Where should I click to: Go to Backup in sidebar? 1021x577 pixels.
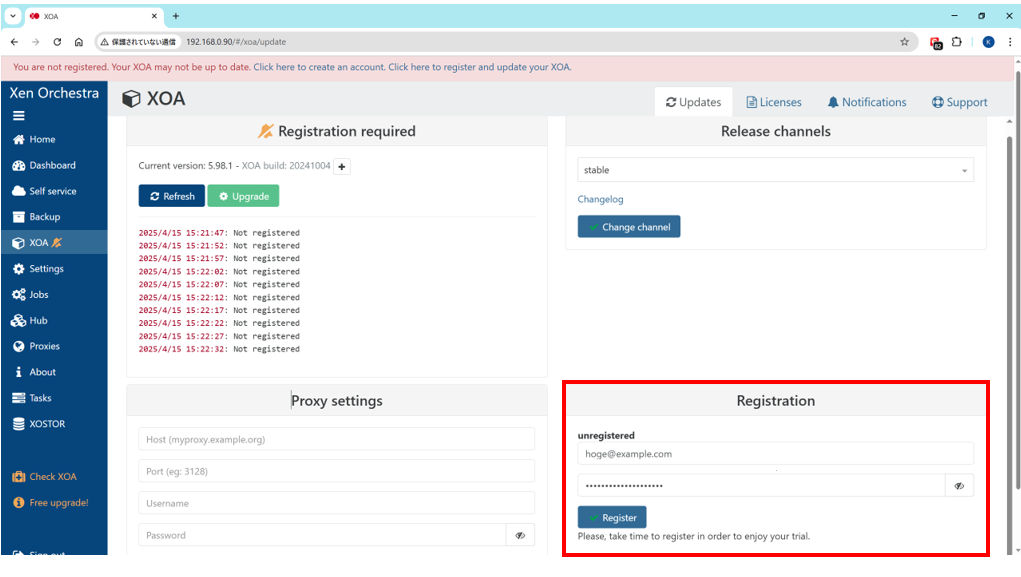44,217
